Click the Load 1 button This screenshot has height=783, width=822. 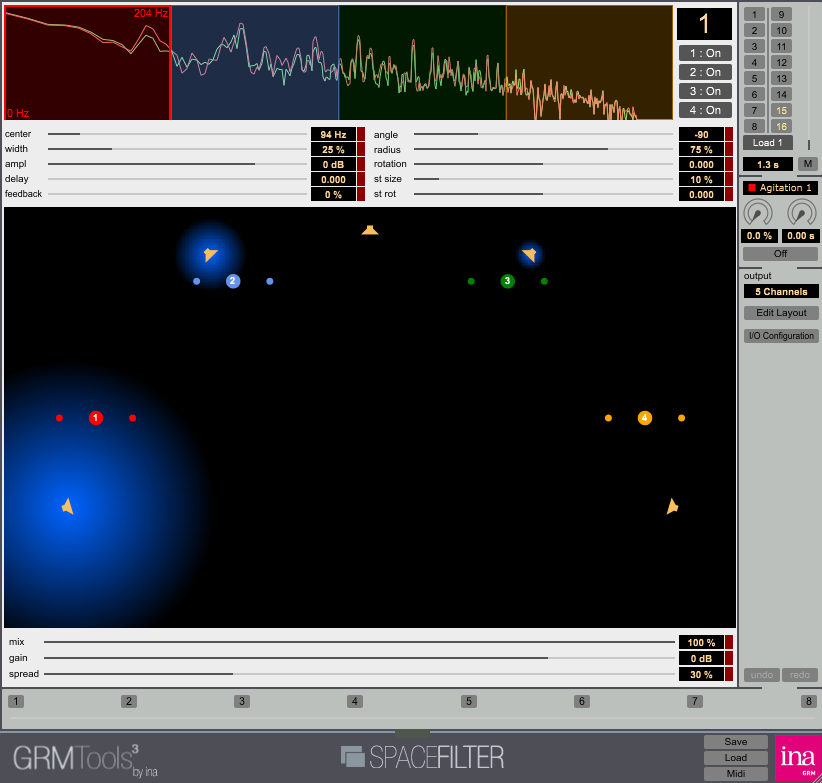coord(767,143)
